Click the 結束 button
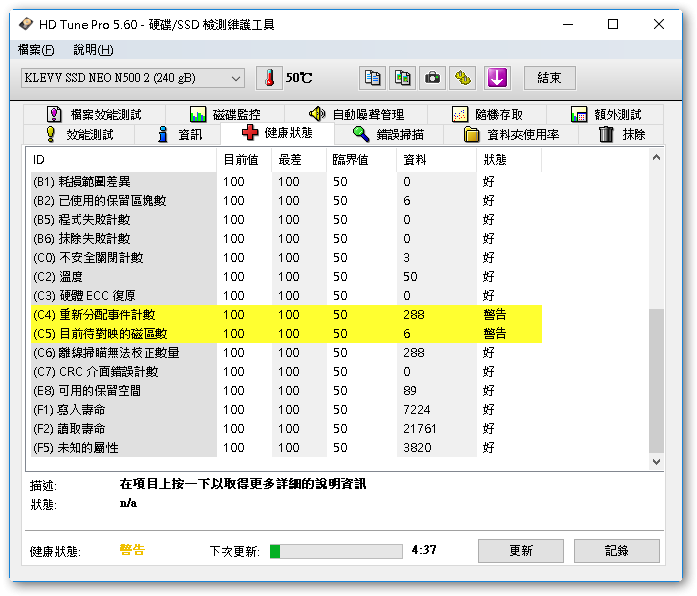Screen dimensions: 697x596 tap(549, 78)
